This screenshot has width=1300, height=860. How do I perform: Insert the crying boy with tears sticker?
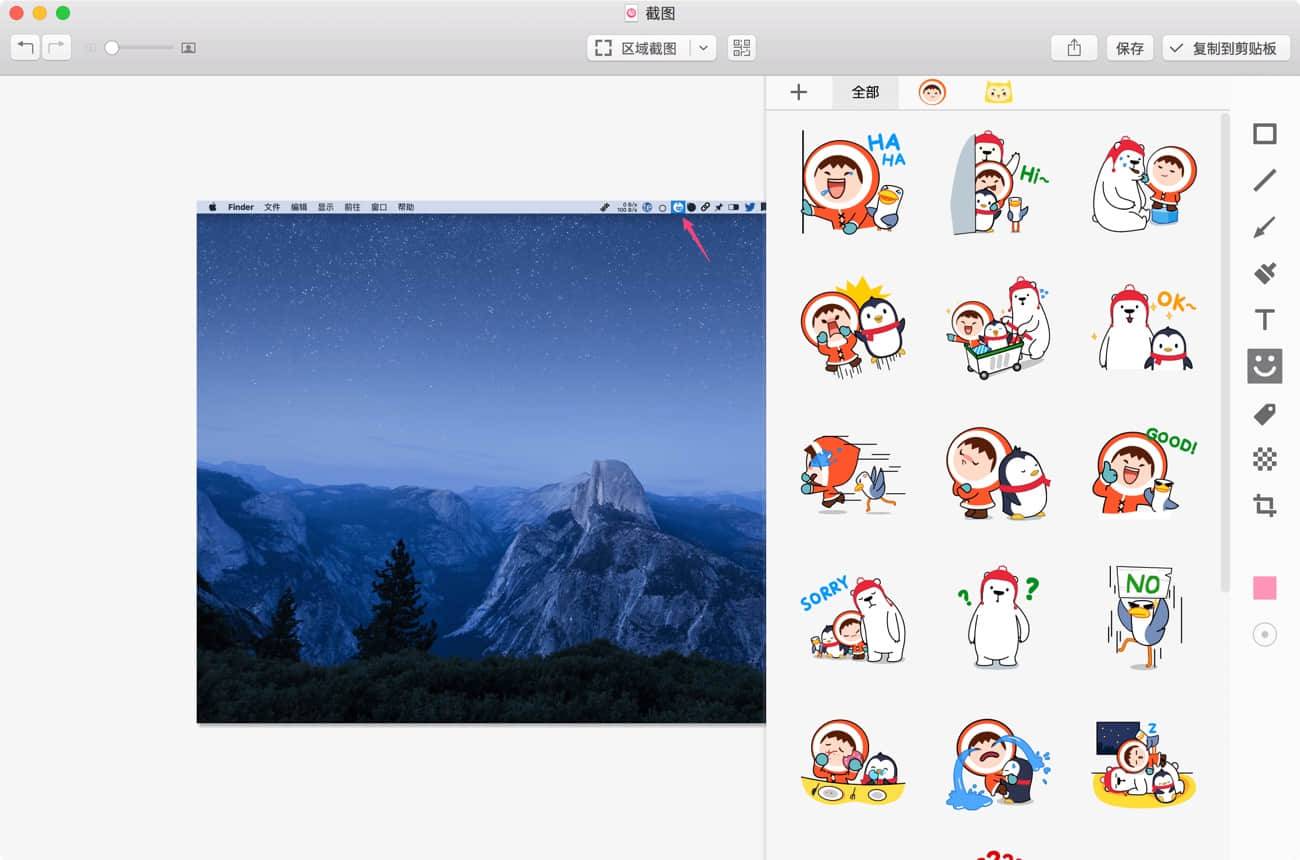[x=998, y=762]
